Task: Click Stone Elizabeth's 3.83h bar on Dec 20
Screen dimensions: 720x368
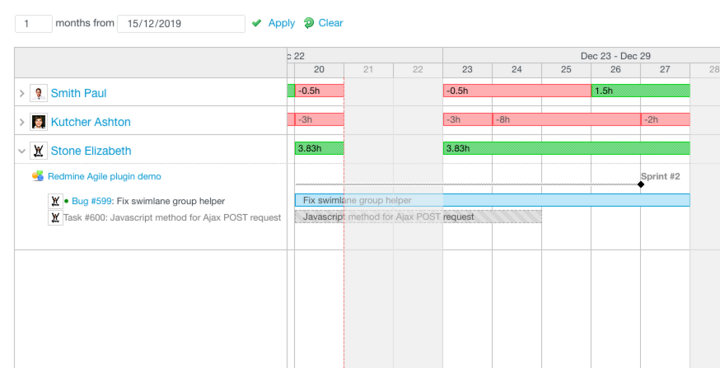Action: click(x=319, y=148)
